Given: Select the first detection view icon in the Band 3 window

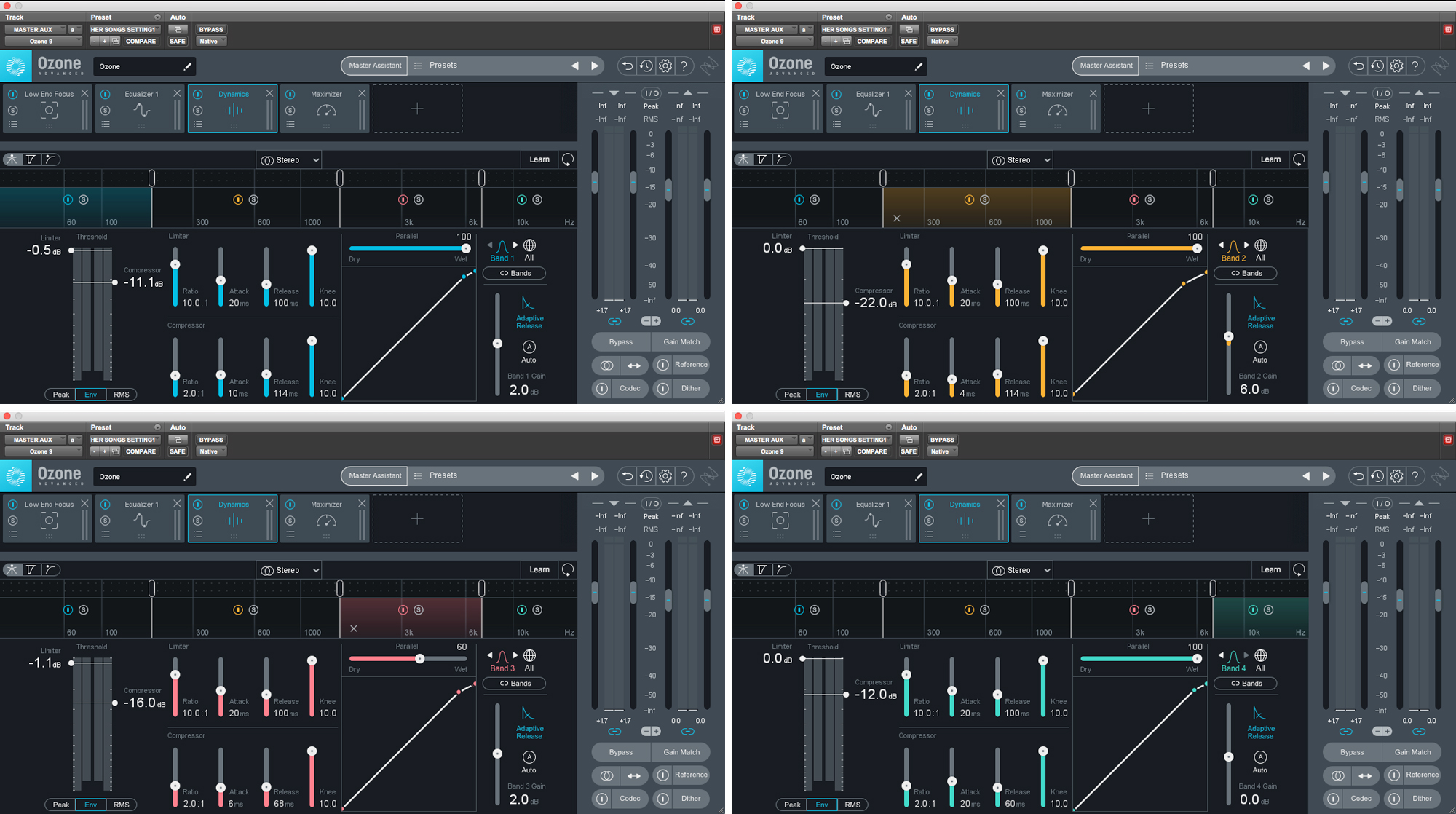Looking at the screenshot, I should point(12,569).
